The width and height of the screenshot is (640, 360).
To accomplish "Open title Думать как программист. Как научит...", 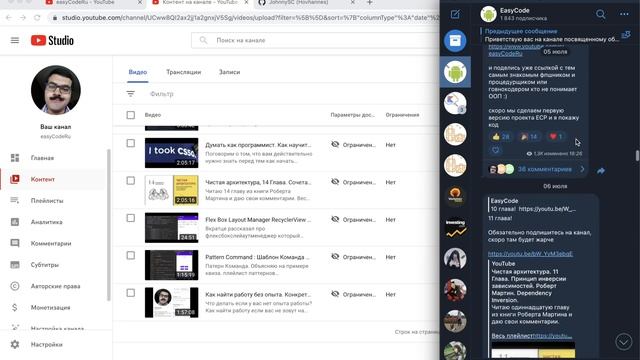I will pyautogui.click(x=258, y=145).
